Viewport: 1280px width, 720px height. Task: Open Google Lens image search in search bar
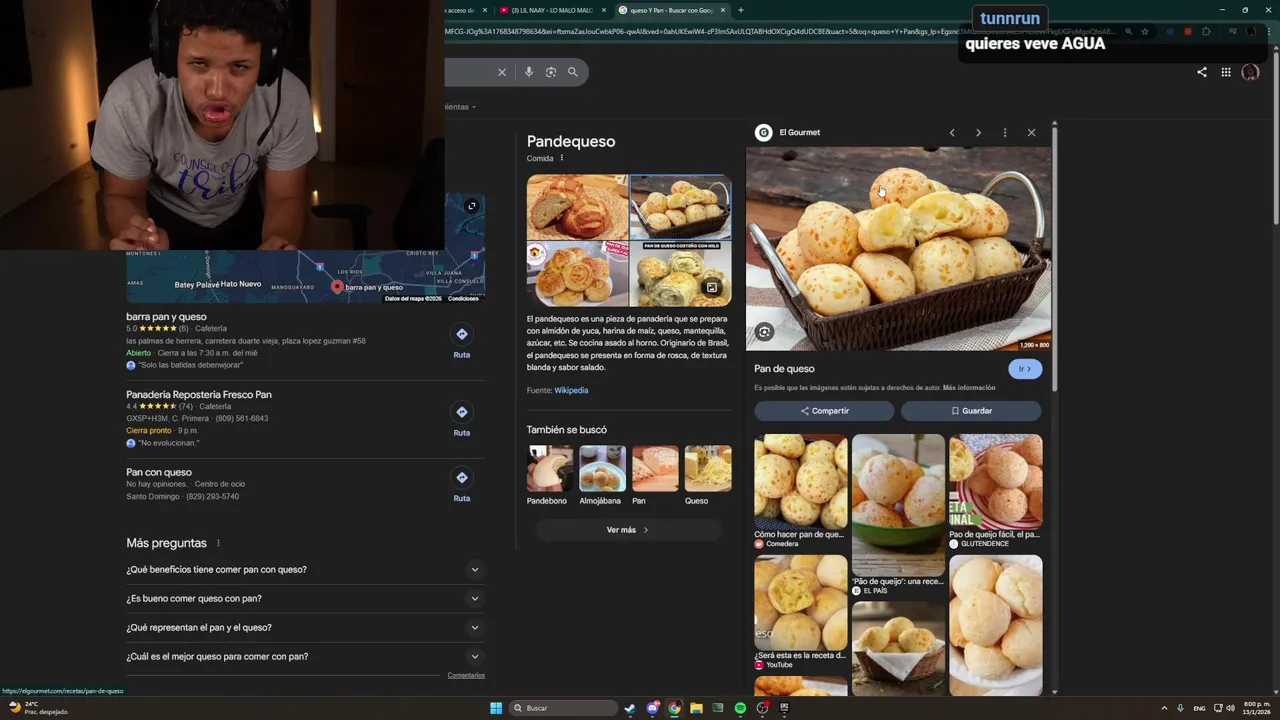coord(551,72)
